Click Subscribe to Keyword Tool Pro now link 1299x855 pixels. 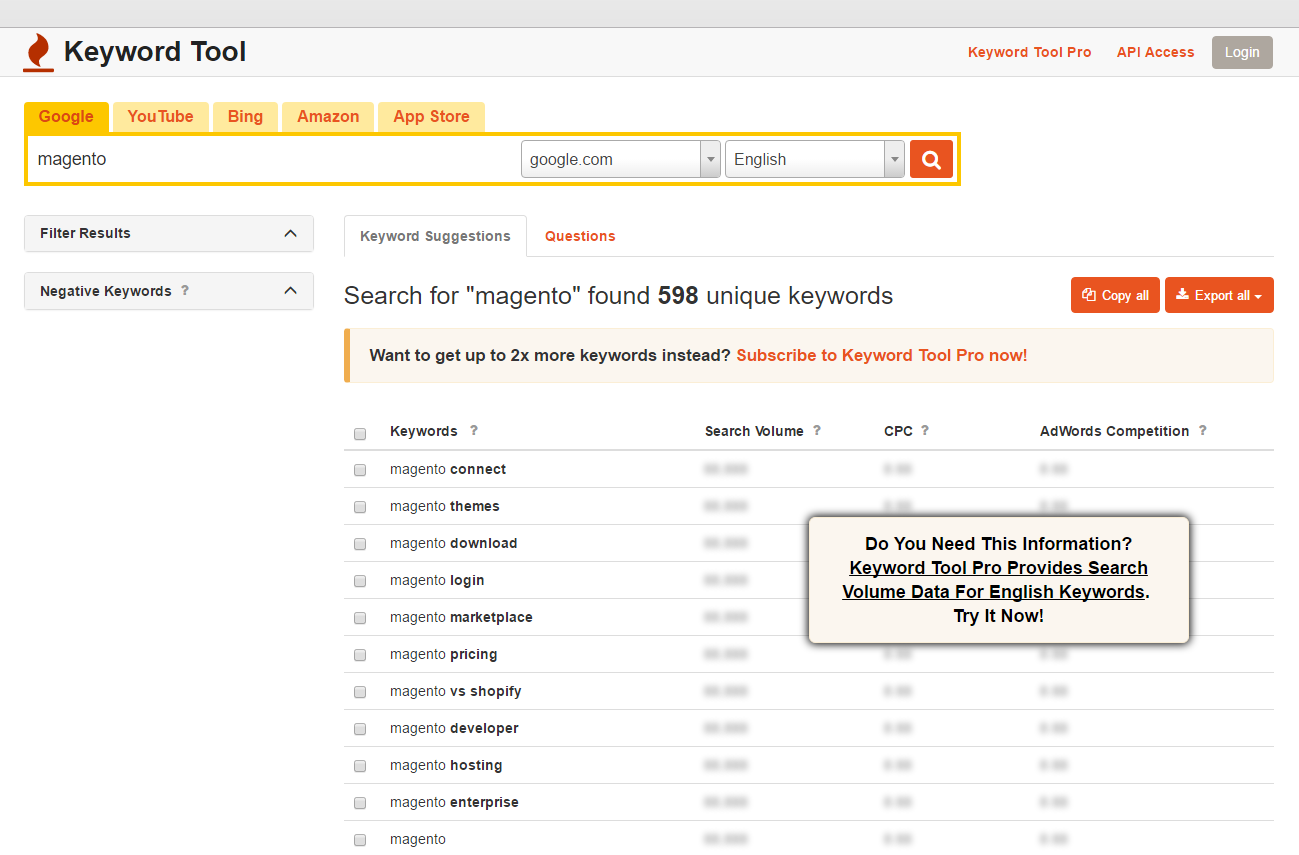pyautogui.click(x=882, y=355)
